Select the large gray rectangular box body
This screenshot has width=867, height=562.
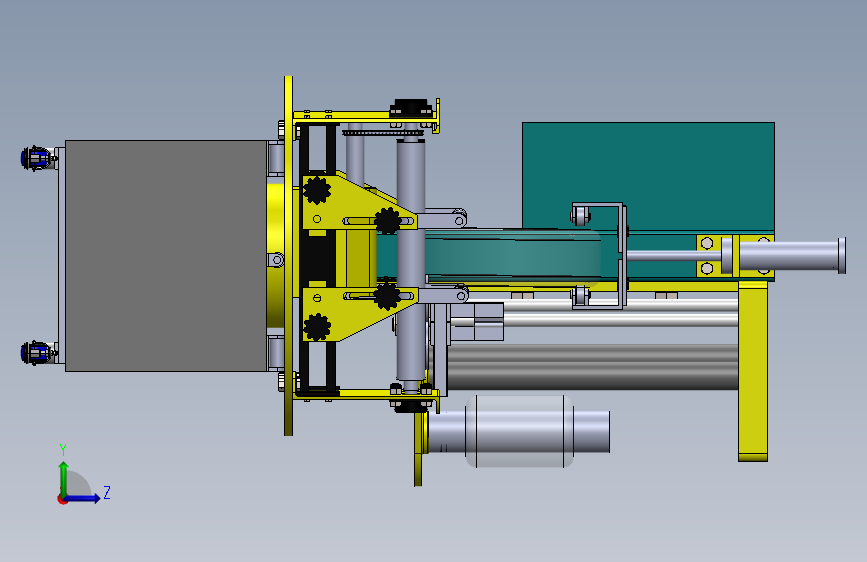point(166,256)
